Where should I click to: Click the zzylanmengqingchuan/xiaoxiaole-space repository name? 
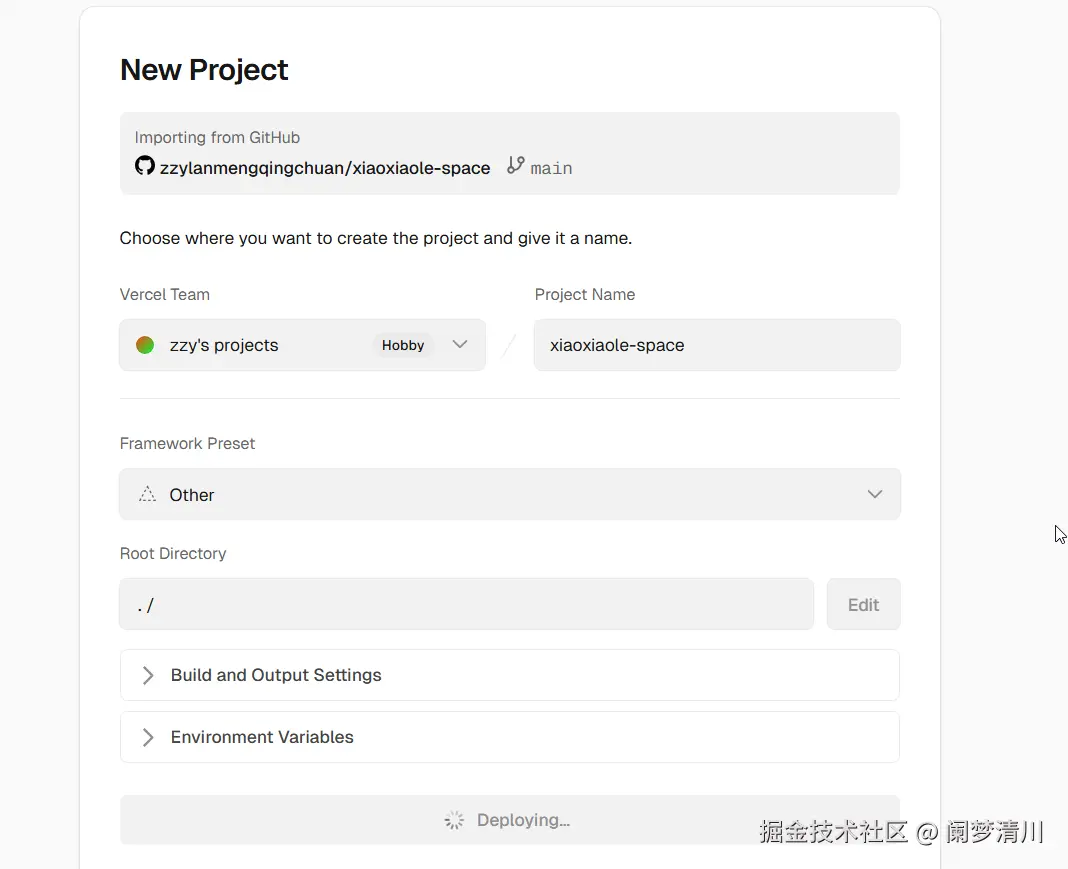pos(325,168)
